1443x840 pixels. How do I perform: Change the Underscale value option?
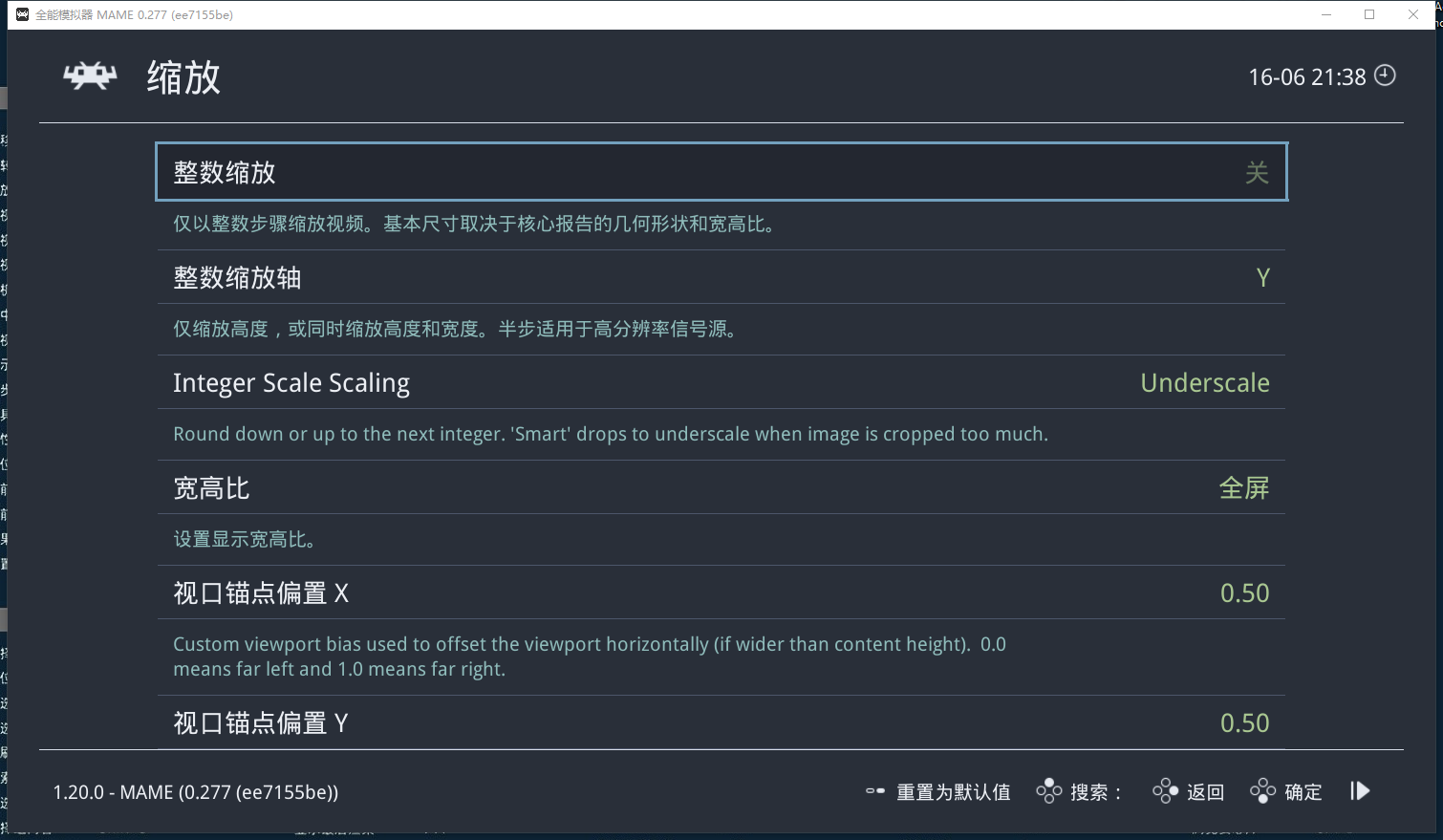point(1205,383)
